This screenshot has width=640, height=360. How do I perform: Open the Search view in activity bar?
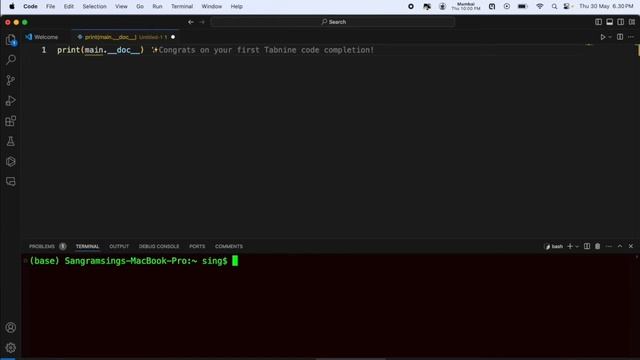coord(11,60)
